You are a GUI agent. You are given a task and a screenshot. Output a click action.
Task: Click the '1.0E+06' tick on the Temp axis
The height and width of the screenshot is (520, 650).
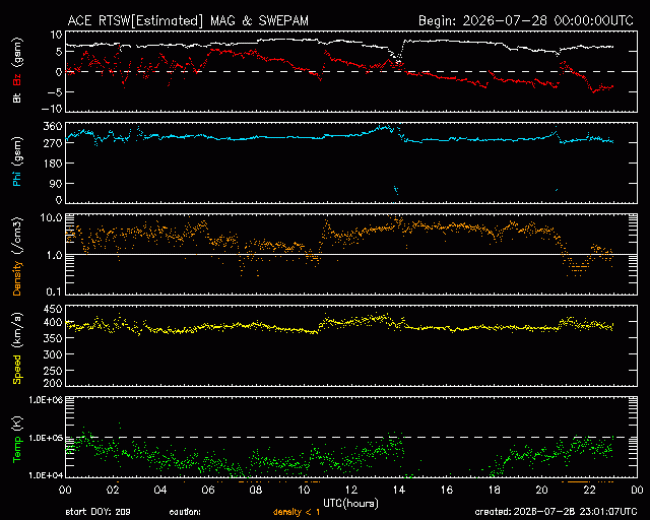click(x=46, y=400)
